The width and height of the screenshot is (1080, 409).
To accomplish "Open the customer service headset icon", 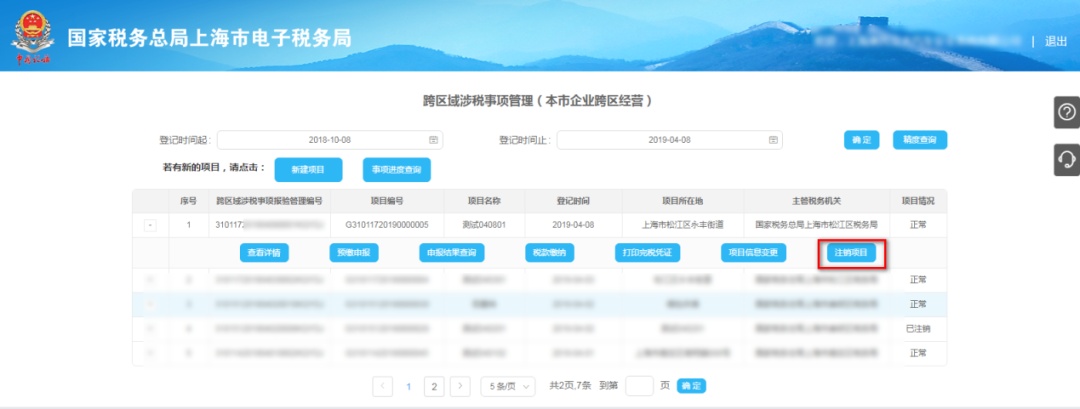I will coord(1067,159).
